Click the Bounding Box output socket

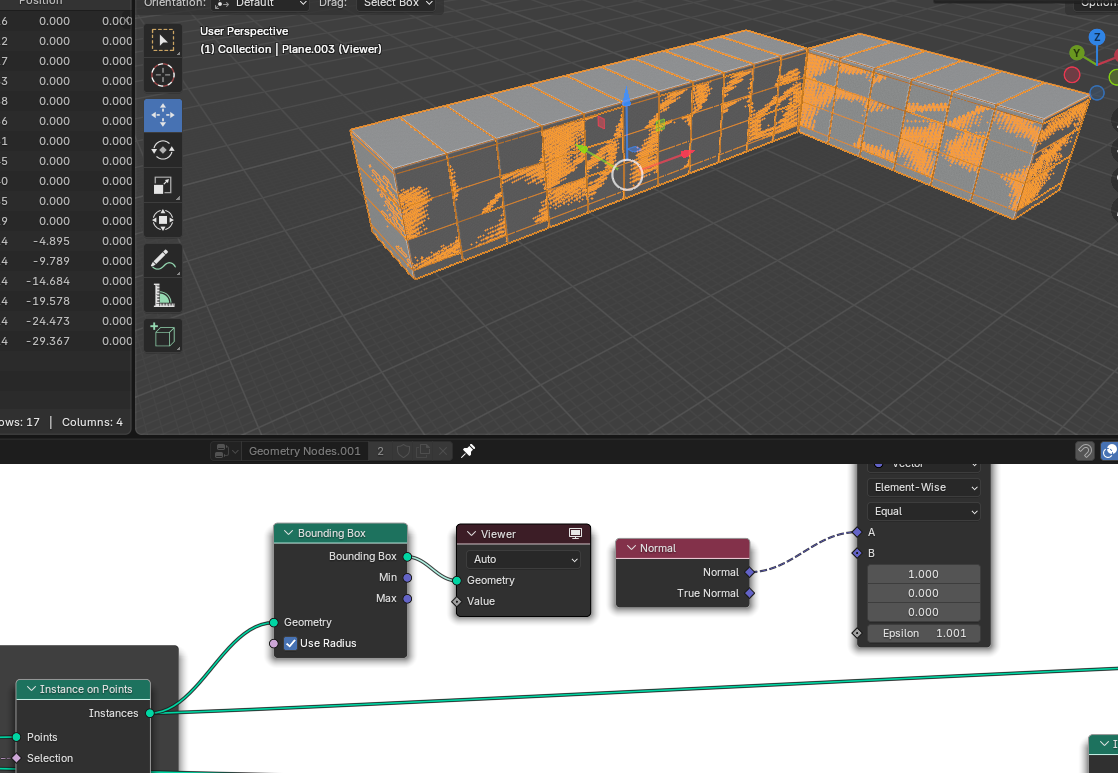[x=407, y=556]
